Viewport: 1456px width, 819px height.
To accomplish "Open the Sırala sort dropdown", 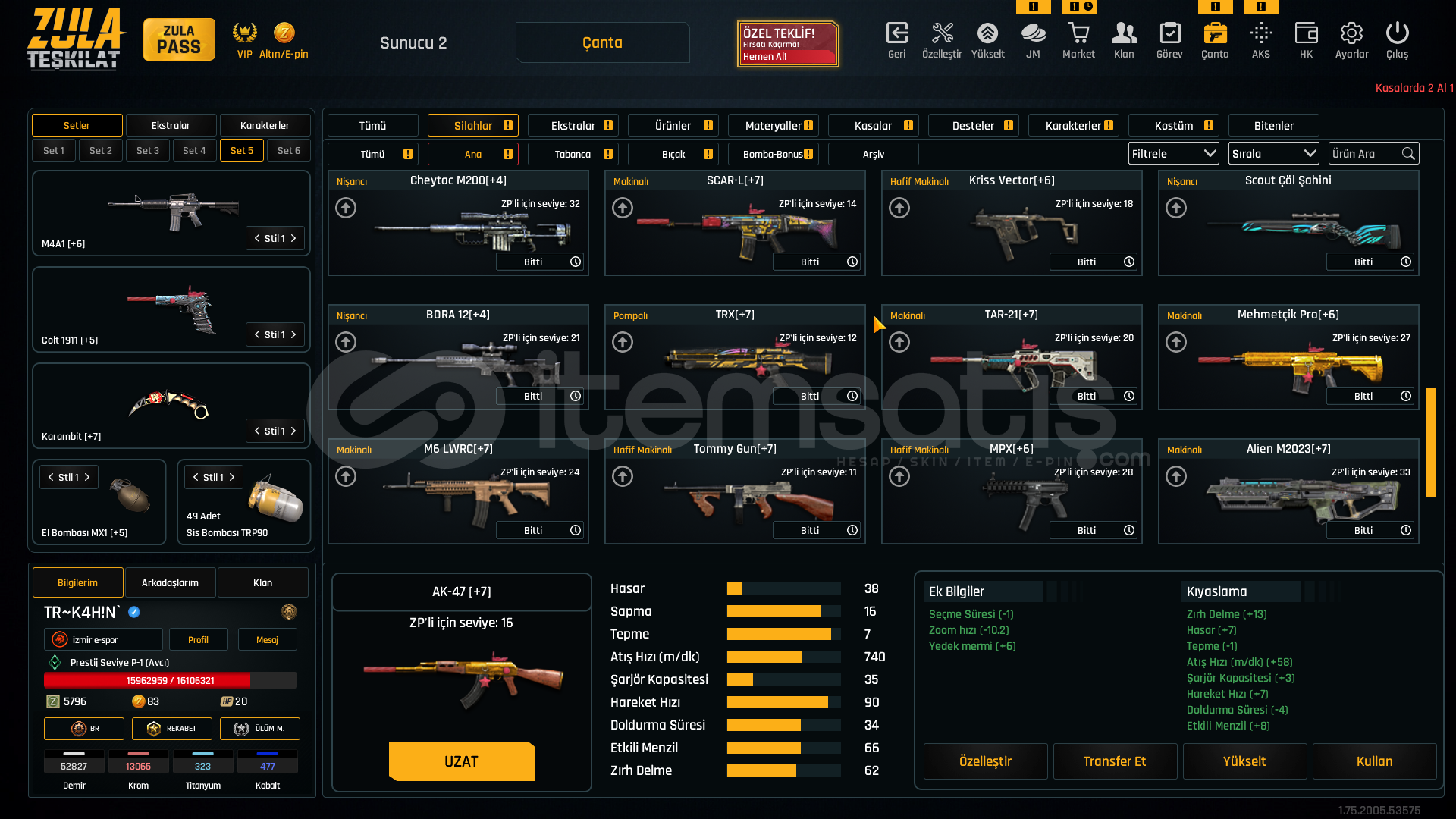I will pyautogui.click(x=1274, y=154).
